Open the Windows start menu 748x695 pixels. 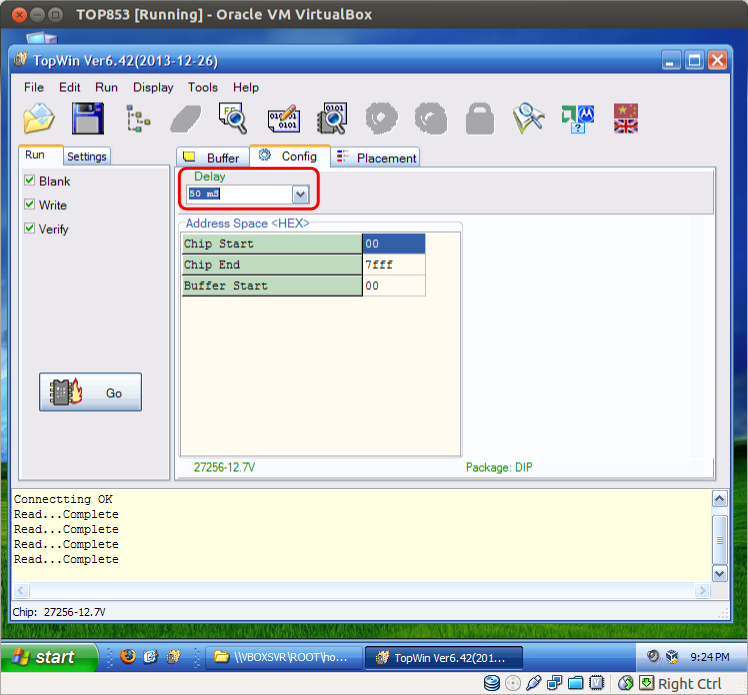point(49,657)
